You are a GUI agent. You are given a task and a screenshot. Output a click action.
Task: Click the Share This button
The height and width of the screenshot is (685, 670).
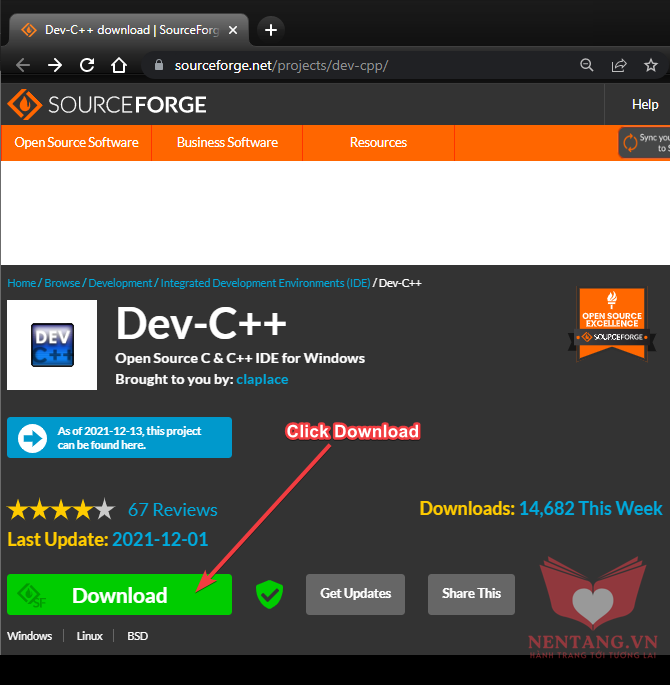coord(471,593)
